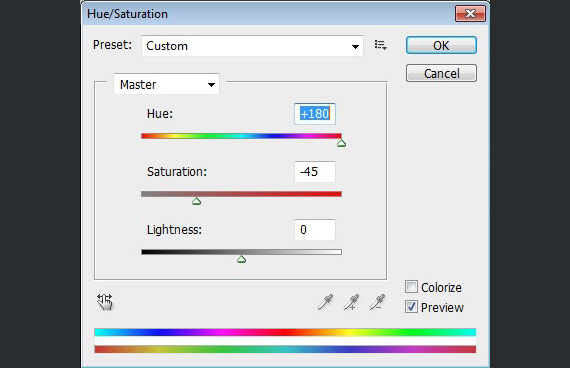Select the Add to Sample eyedropper
The width and height of the screenshot is (570, 368).
point(351,302)
